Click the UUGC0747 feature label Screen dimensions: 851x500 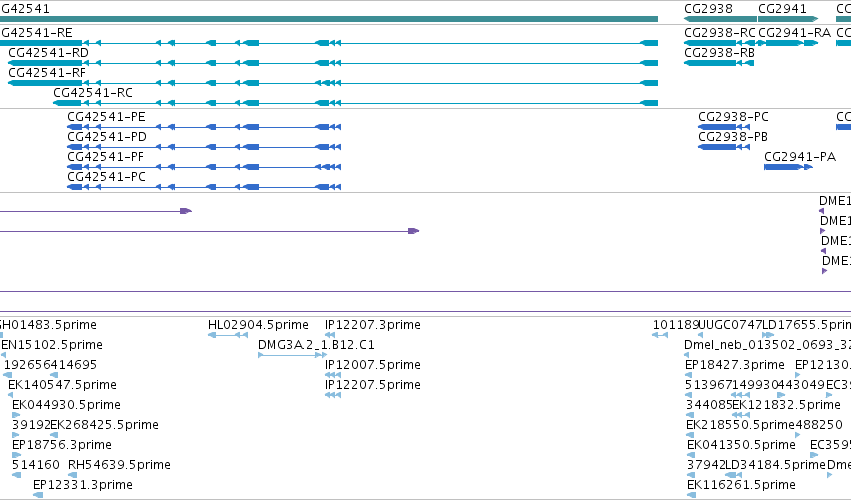click(x=731, y=325)
